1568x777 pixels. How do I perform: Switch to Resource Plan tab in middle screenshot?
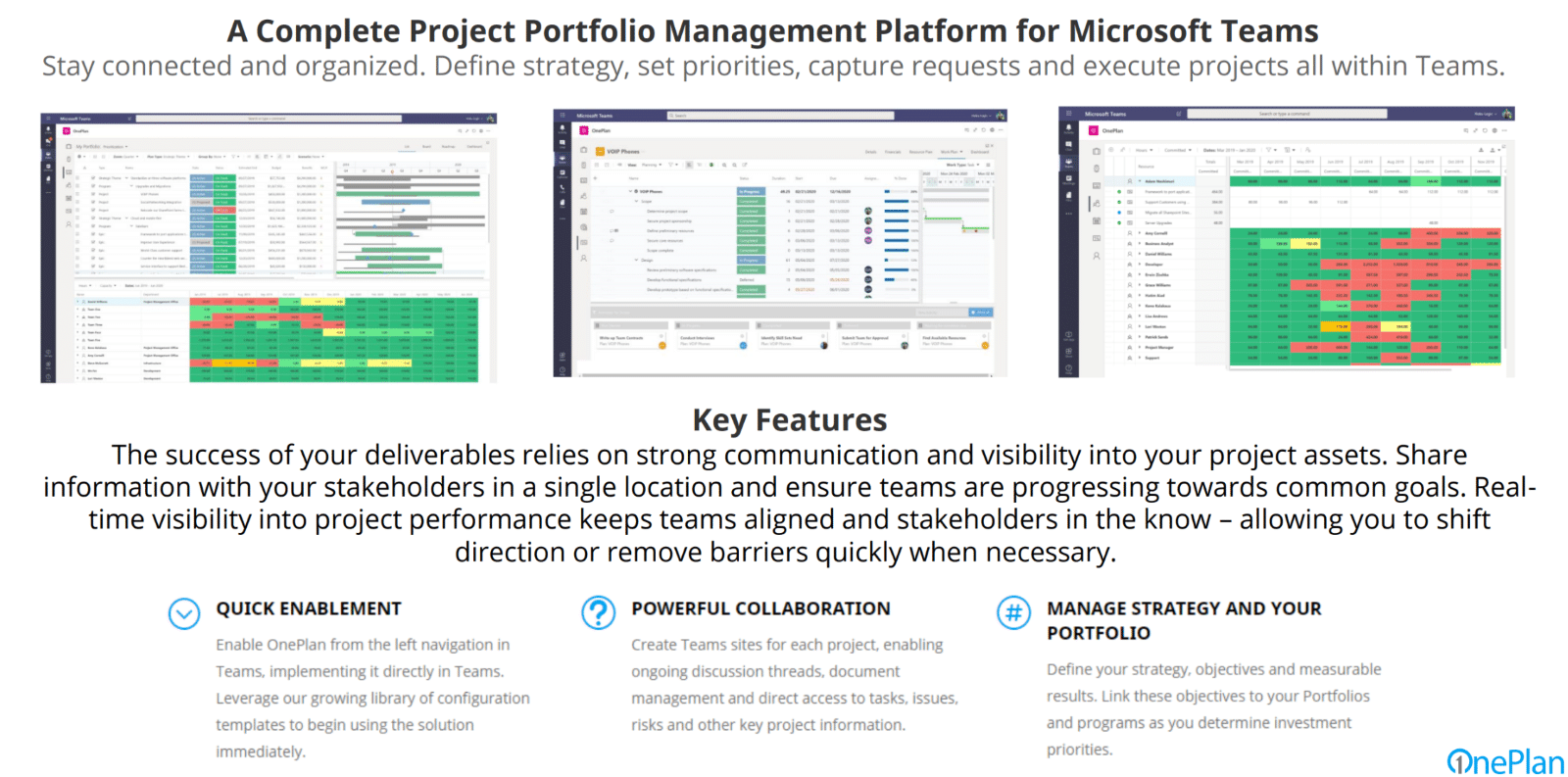921,152
